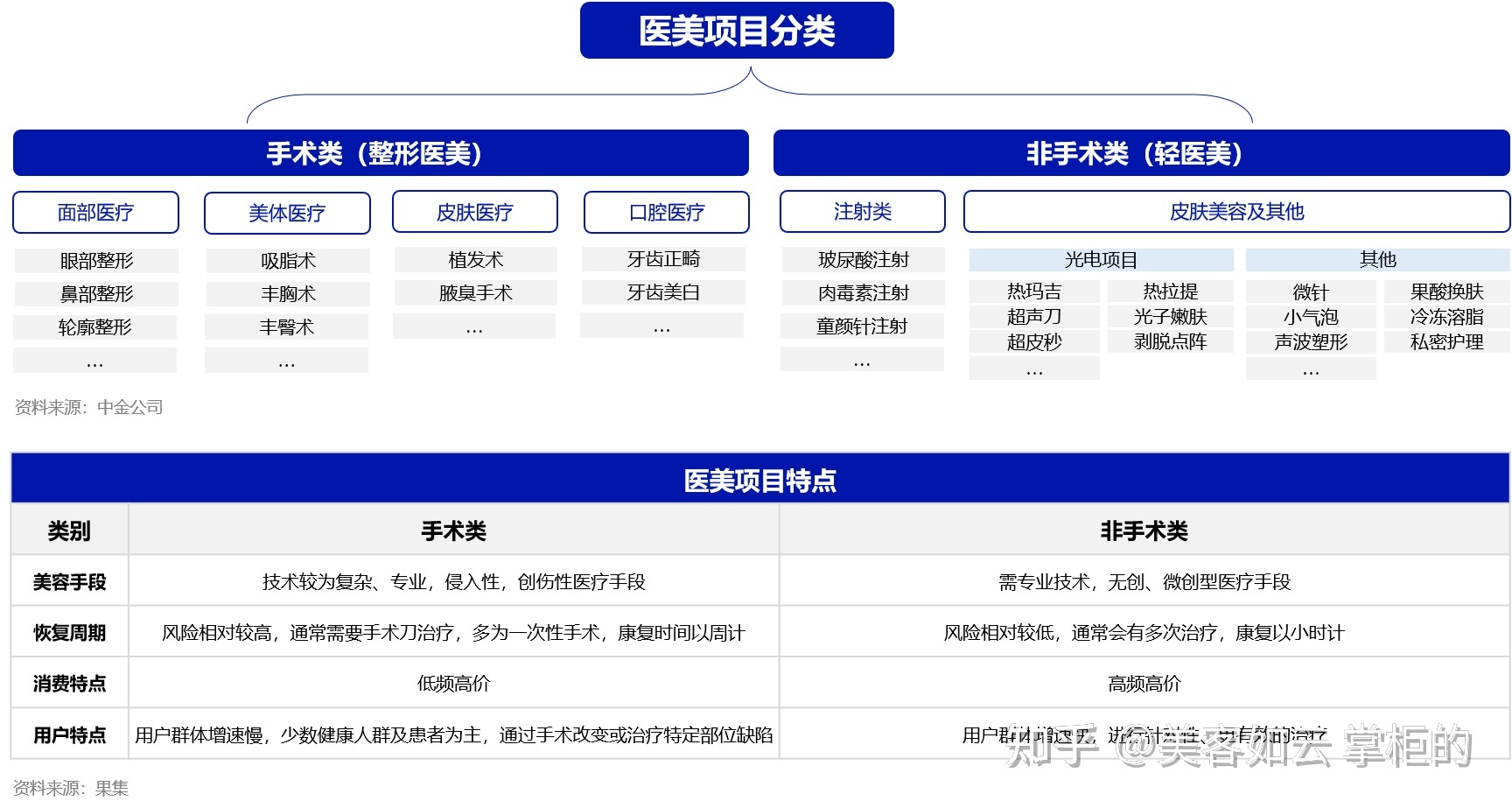Select the 热玛吉 item

1033,292
